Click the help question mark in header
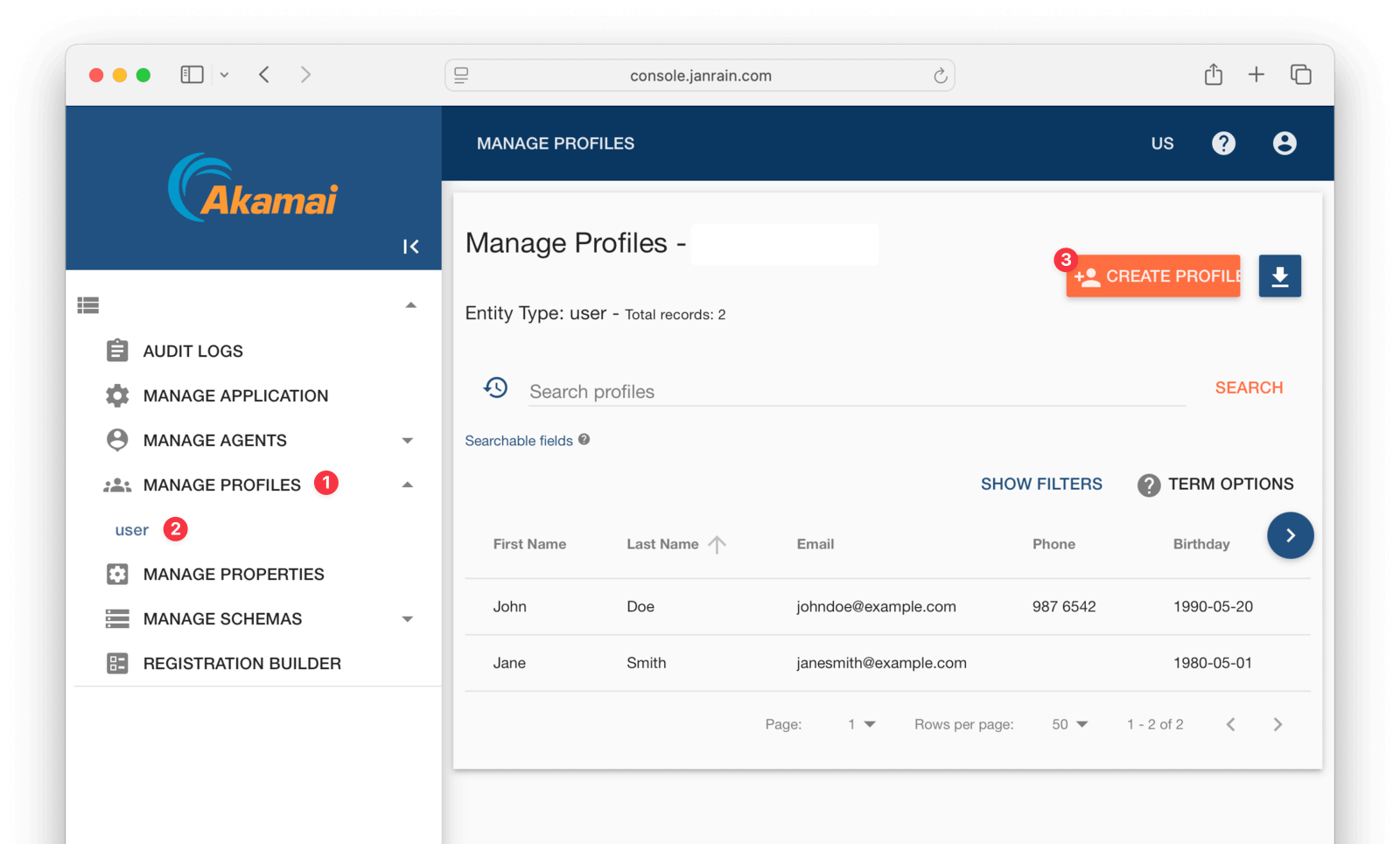The width and height of the screenshot is (1400, 844). [1223, 143]
